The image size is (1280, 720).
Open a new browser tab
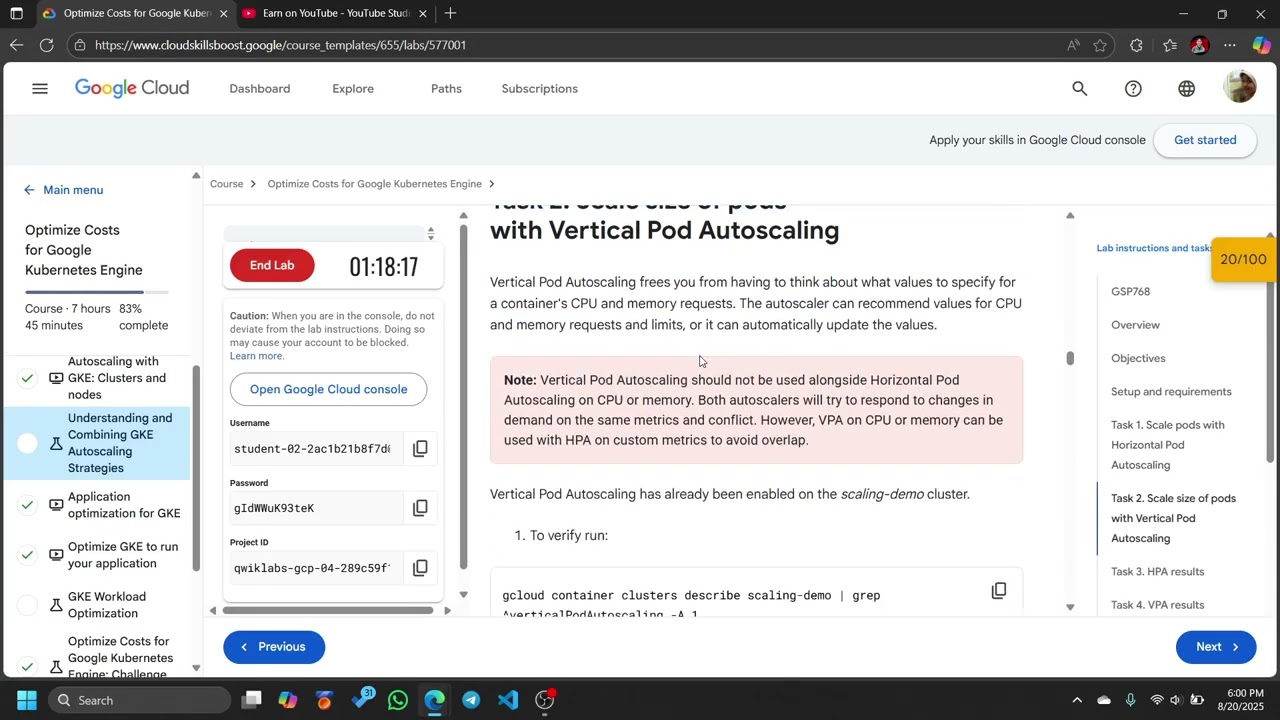[450, 14]
